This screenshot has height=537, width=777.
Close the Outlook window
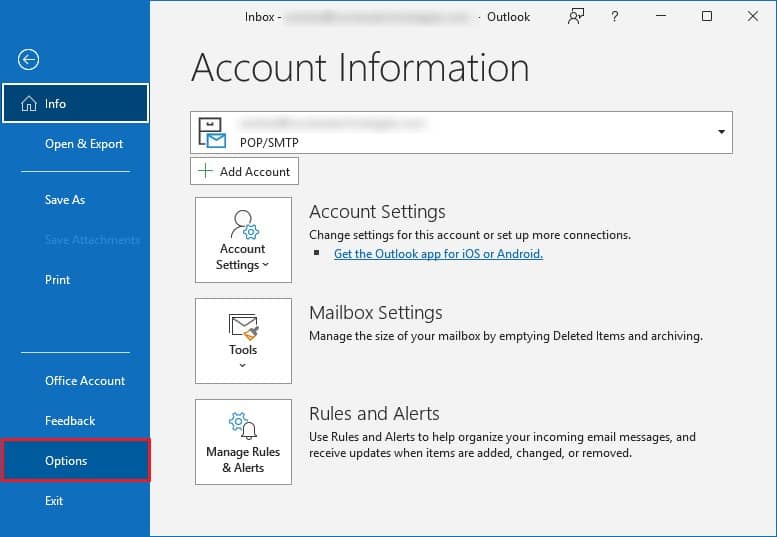tap(753, 16)
